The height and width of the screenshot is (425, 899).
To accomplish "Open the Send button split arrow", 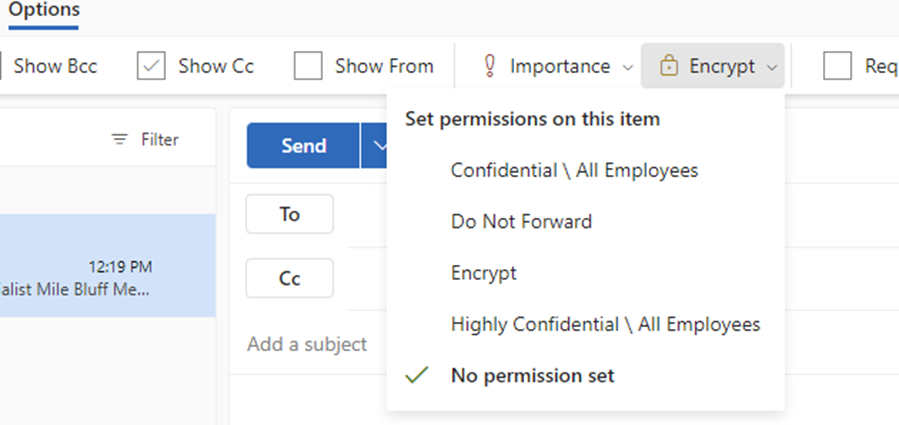I will [378, 146].
